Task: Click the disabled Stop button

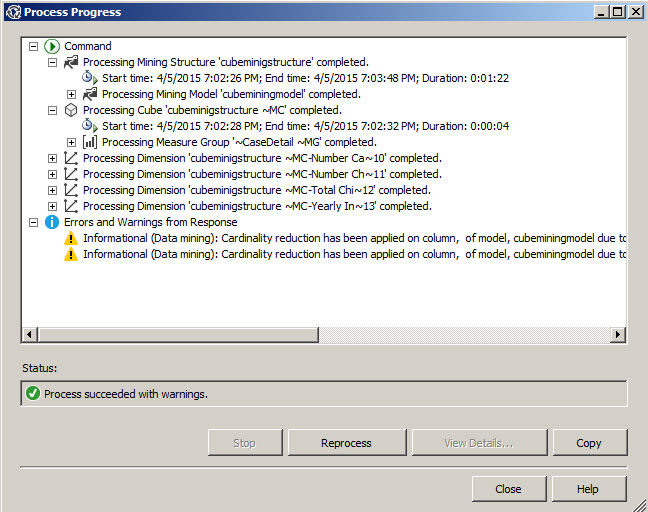Action: [245, 443]
